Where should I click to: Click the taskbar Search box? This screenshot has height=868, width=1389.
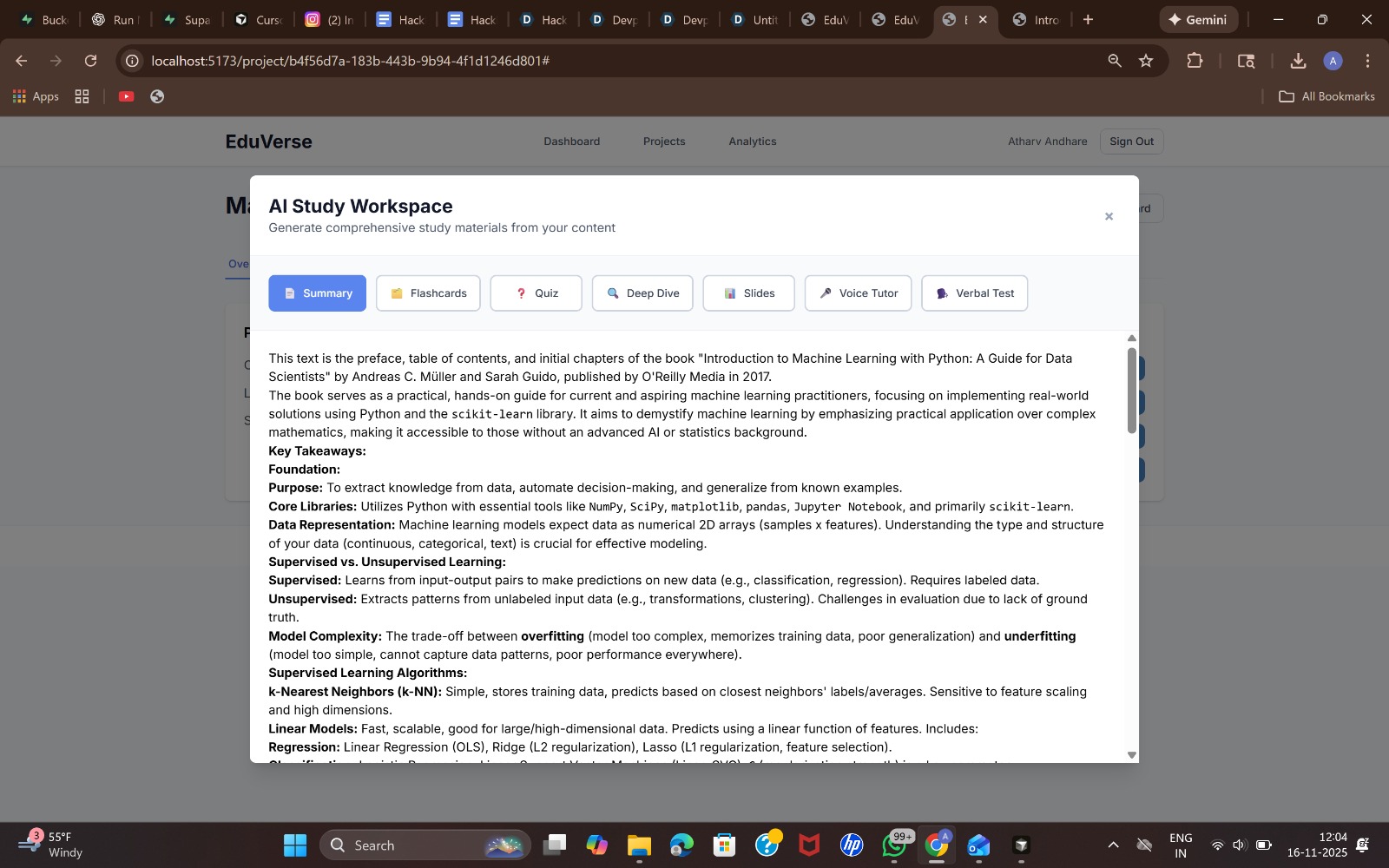pyautogui.click(x=425, y=845)
